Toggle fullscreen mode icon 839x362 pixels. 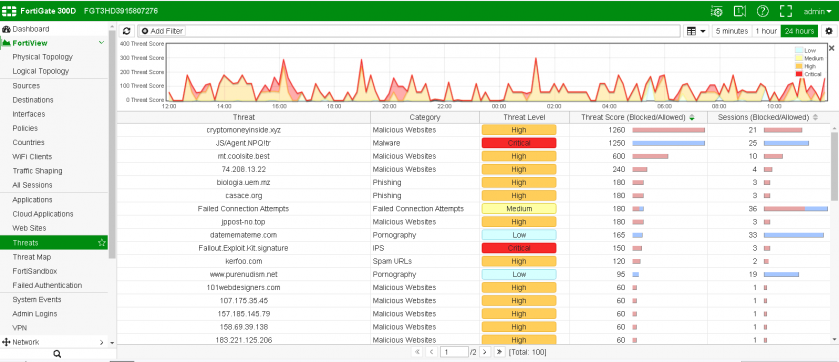[785, 11]
